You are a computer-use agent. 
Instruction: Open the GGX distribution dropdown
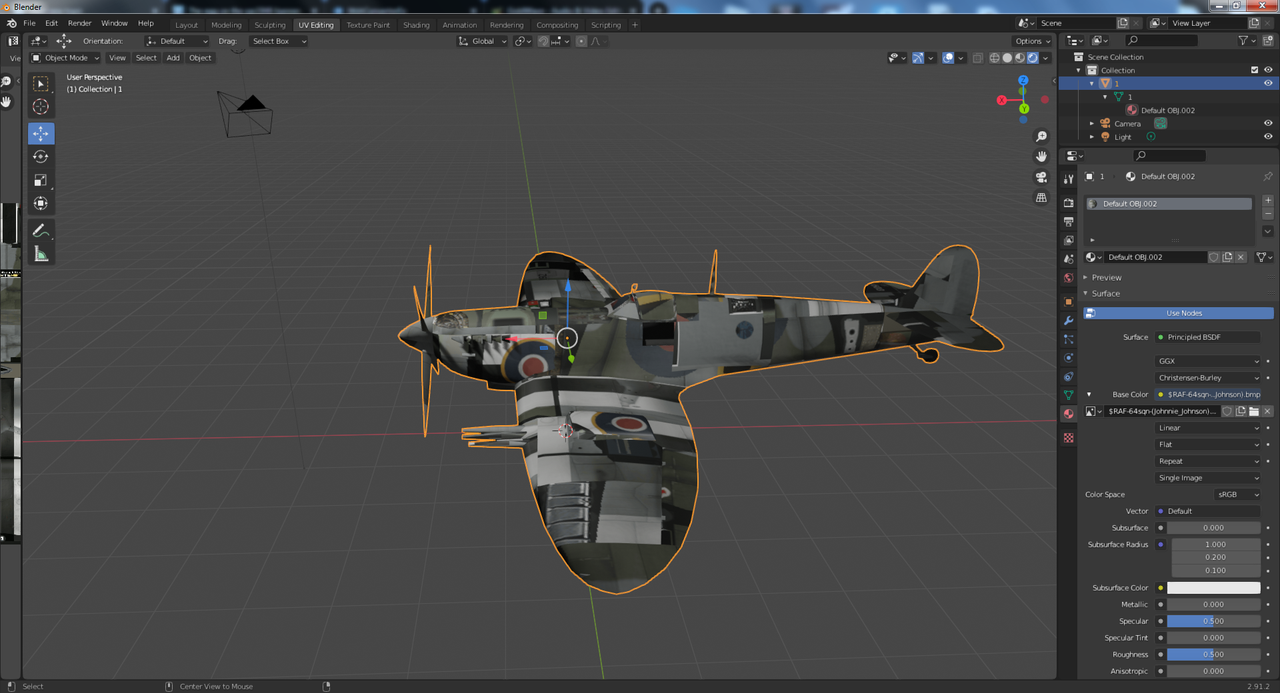pos(1208,361)
